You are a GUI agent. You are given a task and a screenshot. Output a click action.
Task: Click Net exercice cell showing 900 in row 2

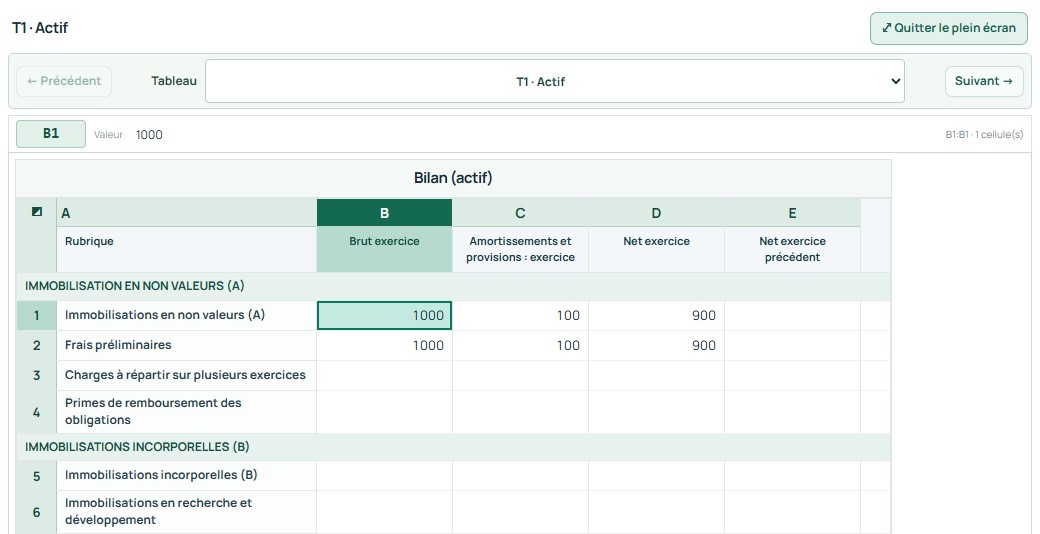click(x=656, y=346)
